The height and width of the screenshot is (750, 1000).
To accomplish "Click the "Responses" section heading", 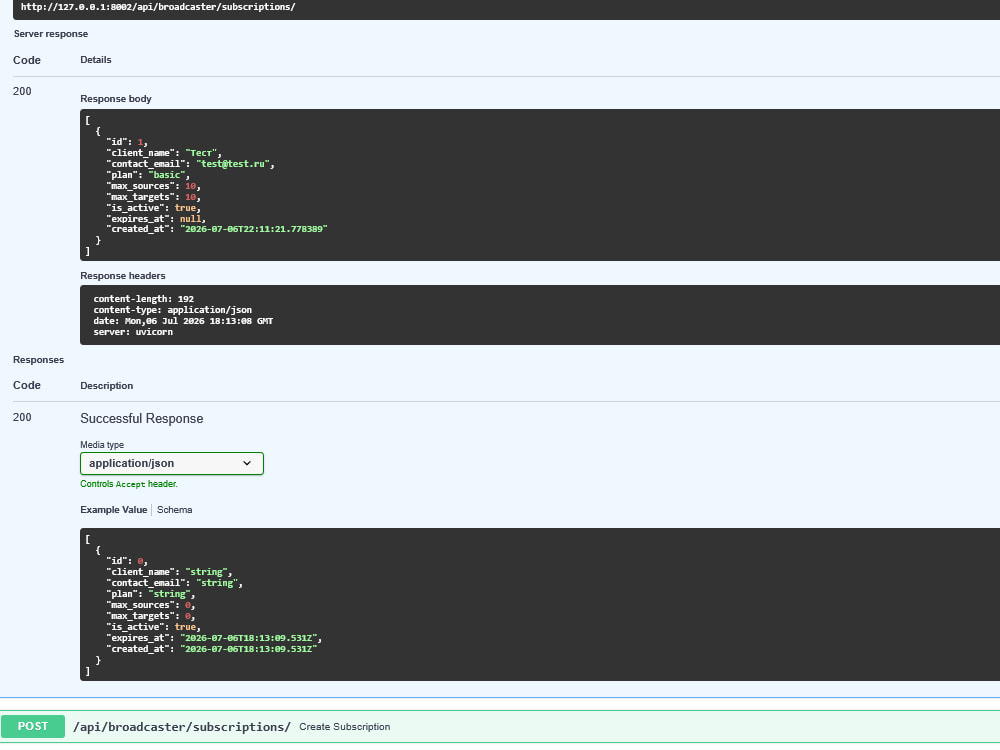I will (38, 360).
